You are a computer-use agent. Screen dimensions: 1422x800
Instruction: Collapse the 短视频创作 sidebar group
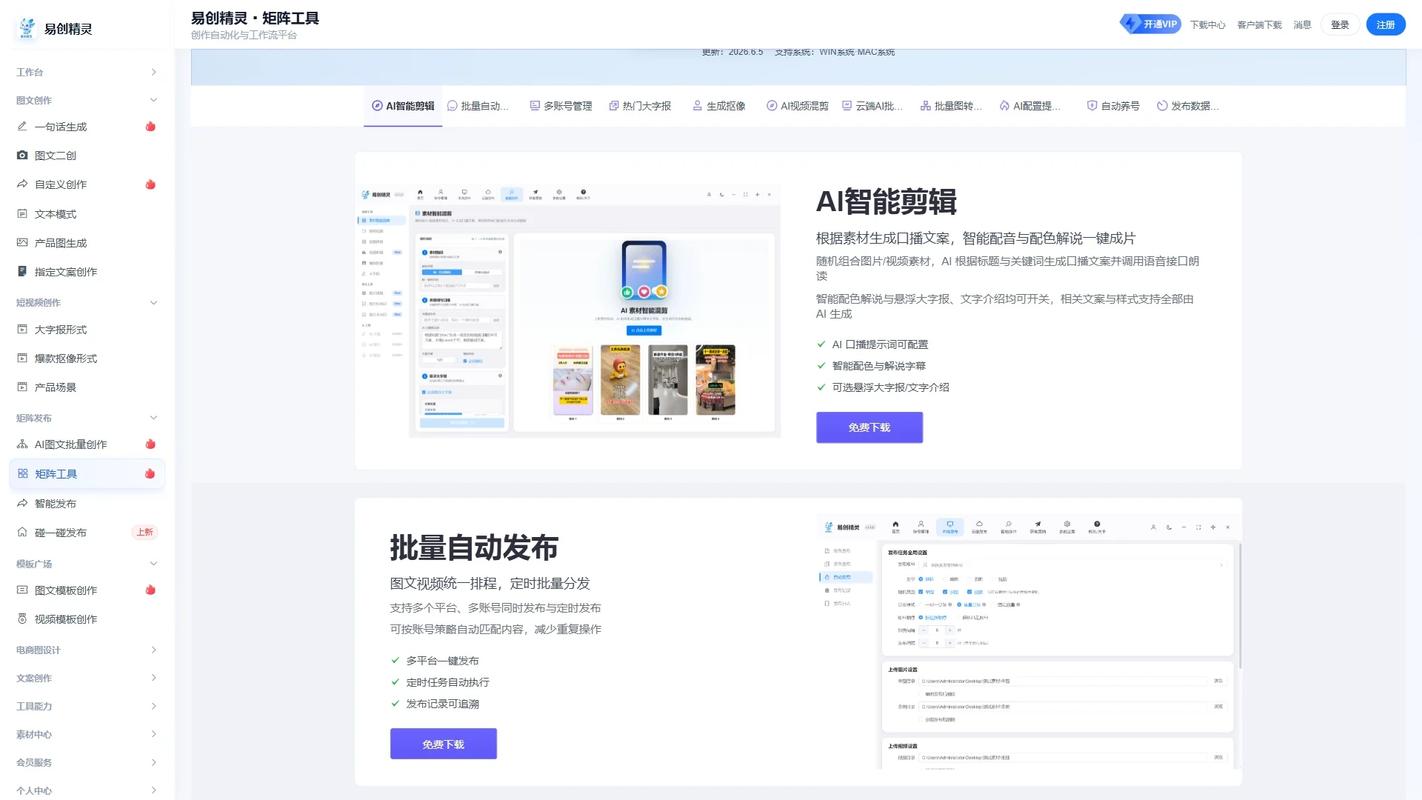pos(87,303)
